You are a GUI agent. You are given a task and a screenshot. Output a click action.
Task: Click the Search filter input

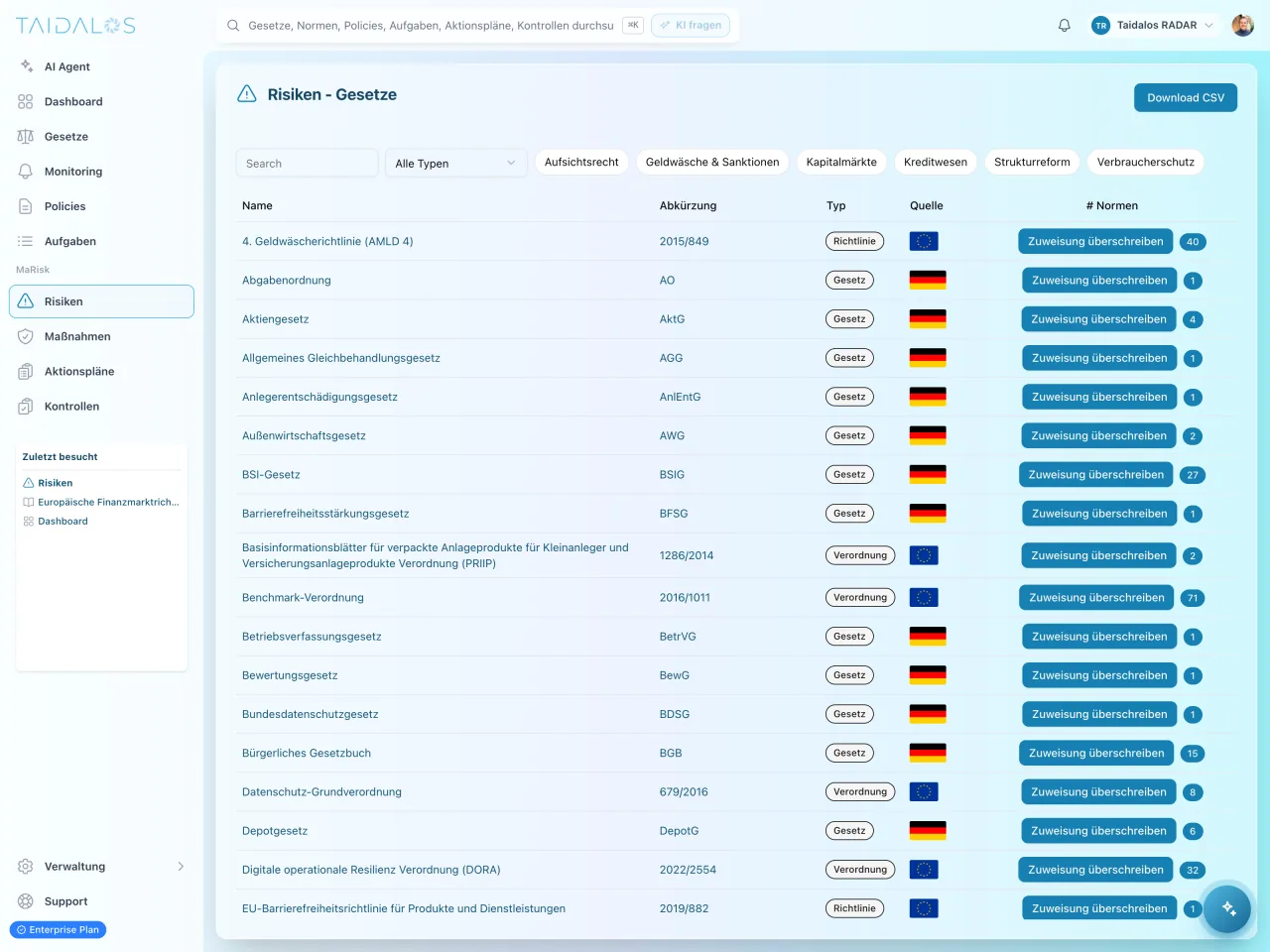click(x=307, y=164)
